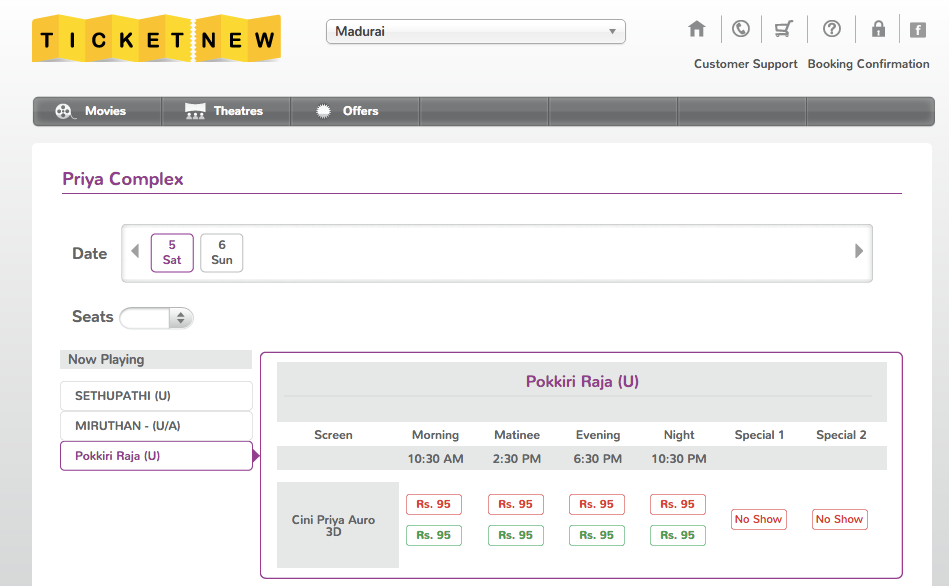Click green Rs. 95 Evening button

click(x=597, y=535)
